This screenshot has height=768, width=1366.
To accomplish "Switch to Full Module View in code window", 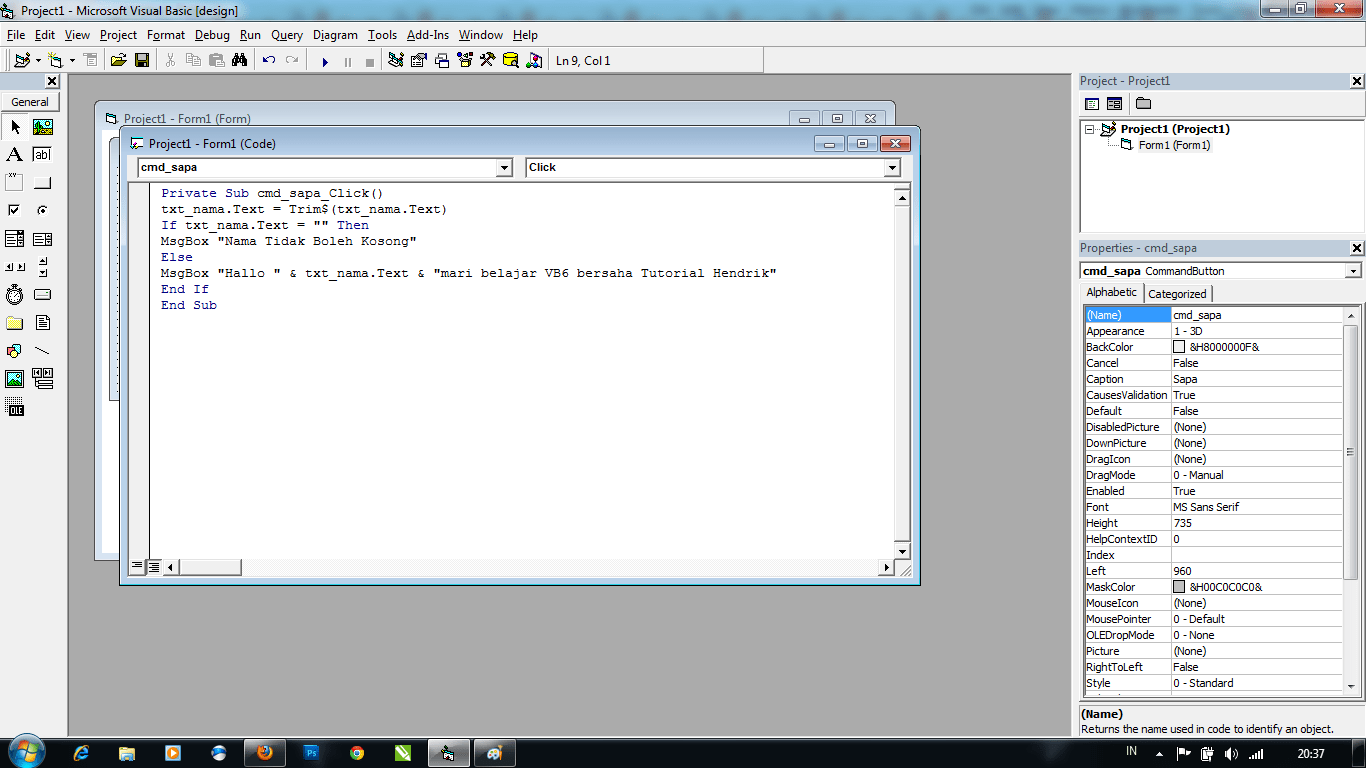I will (x=154, y=567).
